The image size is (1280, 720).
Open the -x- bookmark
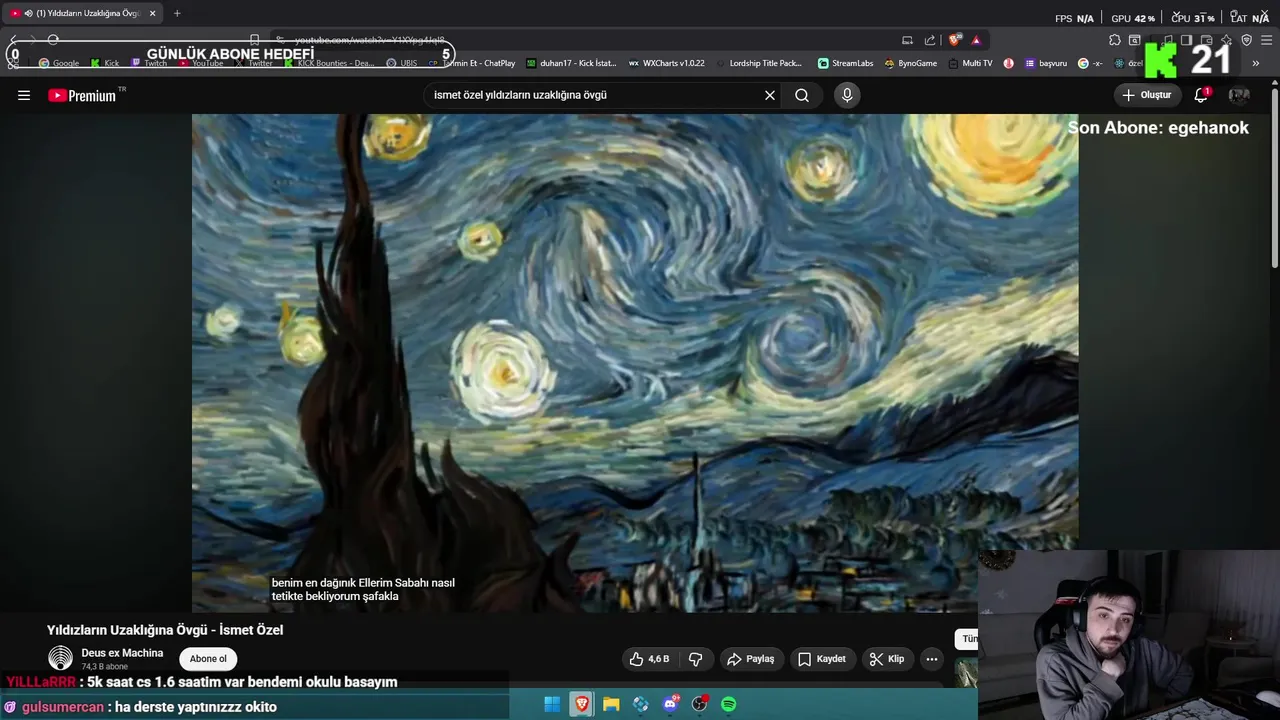(1090, 63)
